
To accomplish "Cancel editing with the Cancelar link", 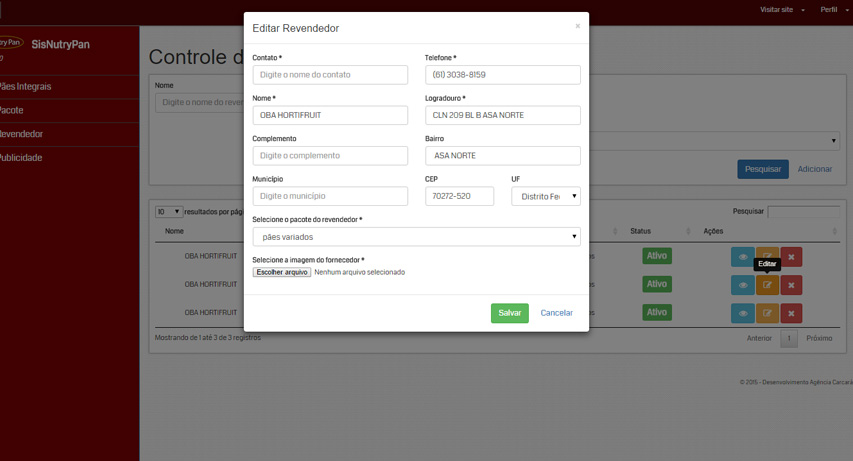I will point(557,313).
